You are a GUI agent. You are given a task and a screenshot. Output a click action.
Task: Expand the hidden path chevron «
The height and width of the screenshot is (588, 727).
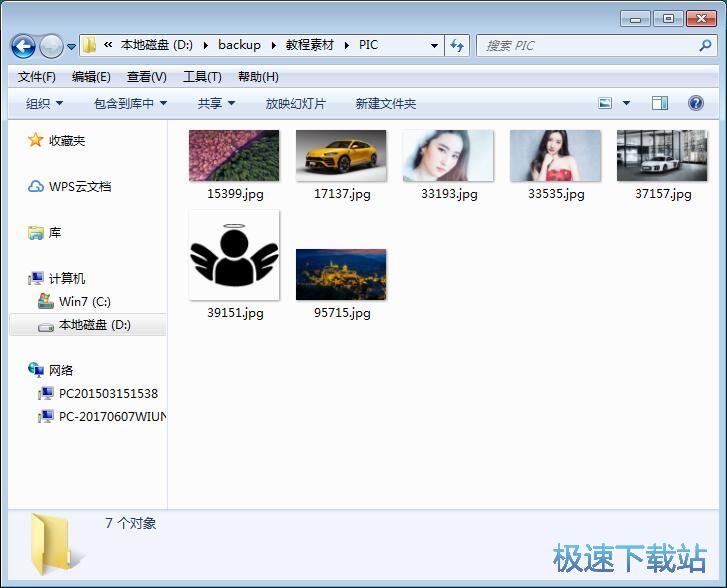tap(108, 45)
